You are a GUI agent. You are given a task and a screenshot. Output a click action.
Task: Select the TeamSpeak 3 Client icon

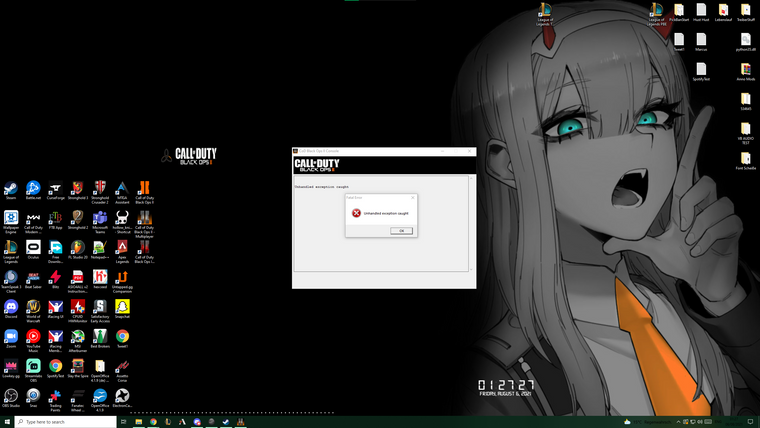[x=11, y=281]
